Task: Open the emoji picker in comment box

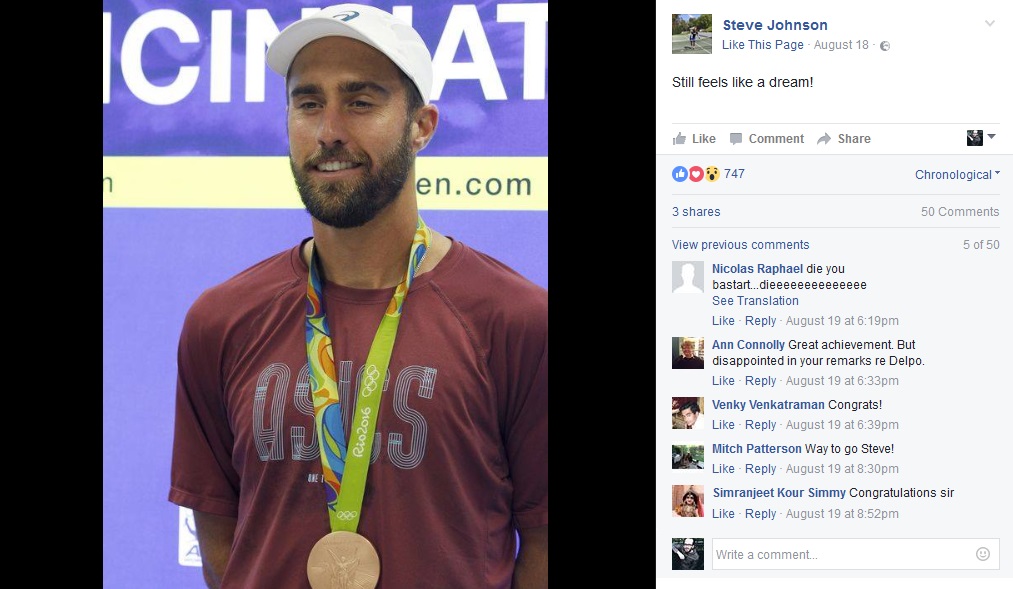Action: (983, 554)
